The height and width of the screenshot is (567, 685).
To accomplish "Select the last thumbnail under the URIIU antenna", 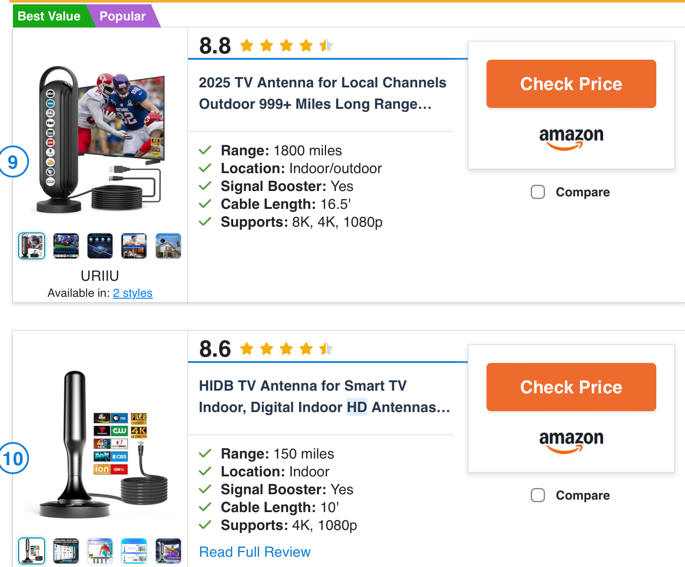I will (168, 246).
